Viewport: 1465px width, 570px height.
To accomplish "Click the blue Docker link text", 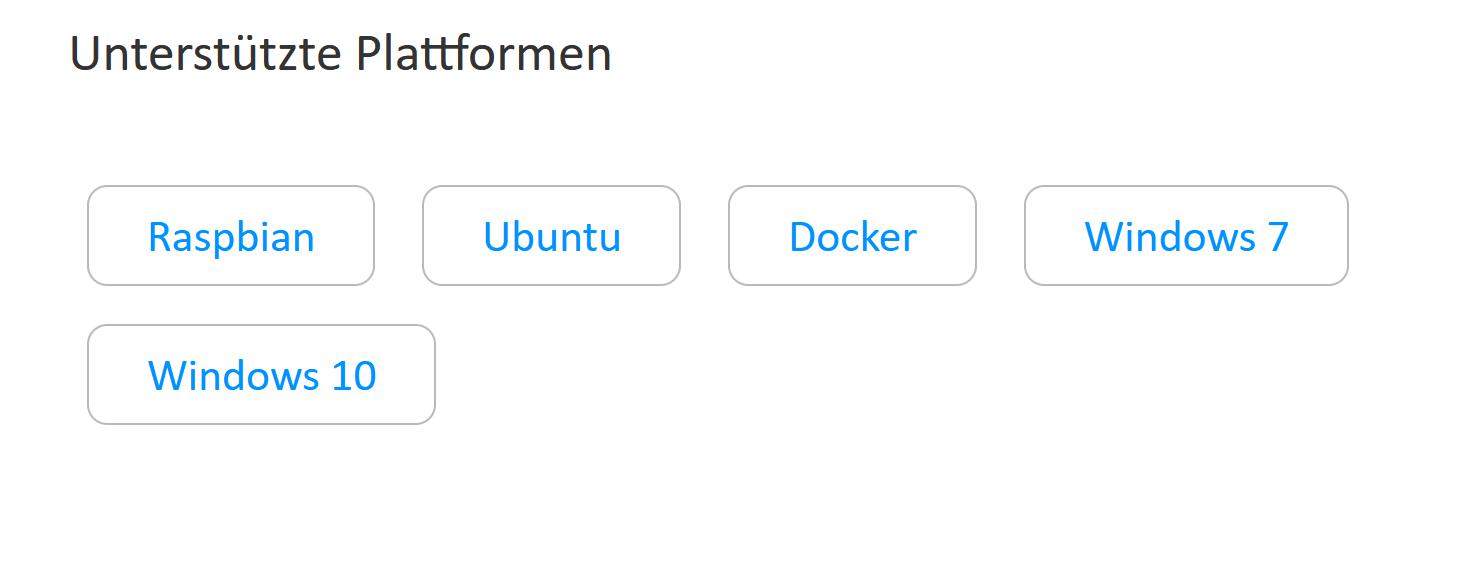I will (852, 237).
